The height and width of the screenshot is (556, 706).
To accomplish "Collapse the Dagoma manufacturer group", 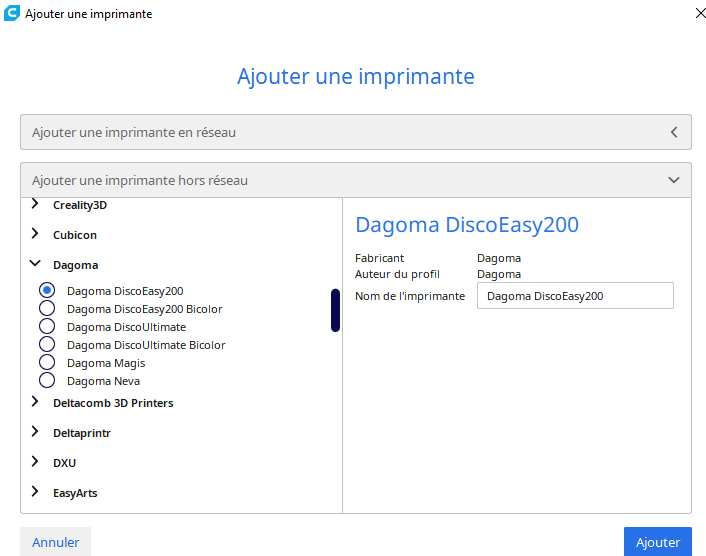I will pyautogui.click(x=35, y=263).
